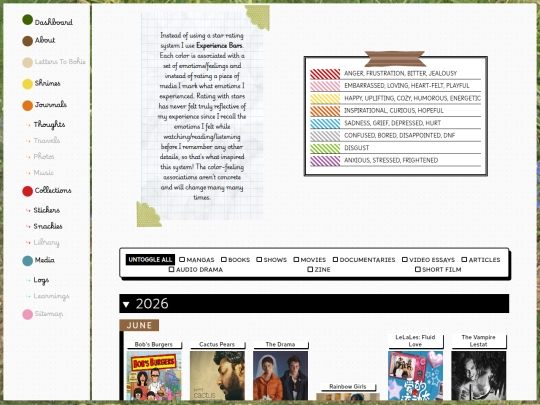The height and width of the screenshot is (405, 540).
Task: Click the blue sadness striped swatch
Action: pyautogui.click(x=325, y=124)
